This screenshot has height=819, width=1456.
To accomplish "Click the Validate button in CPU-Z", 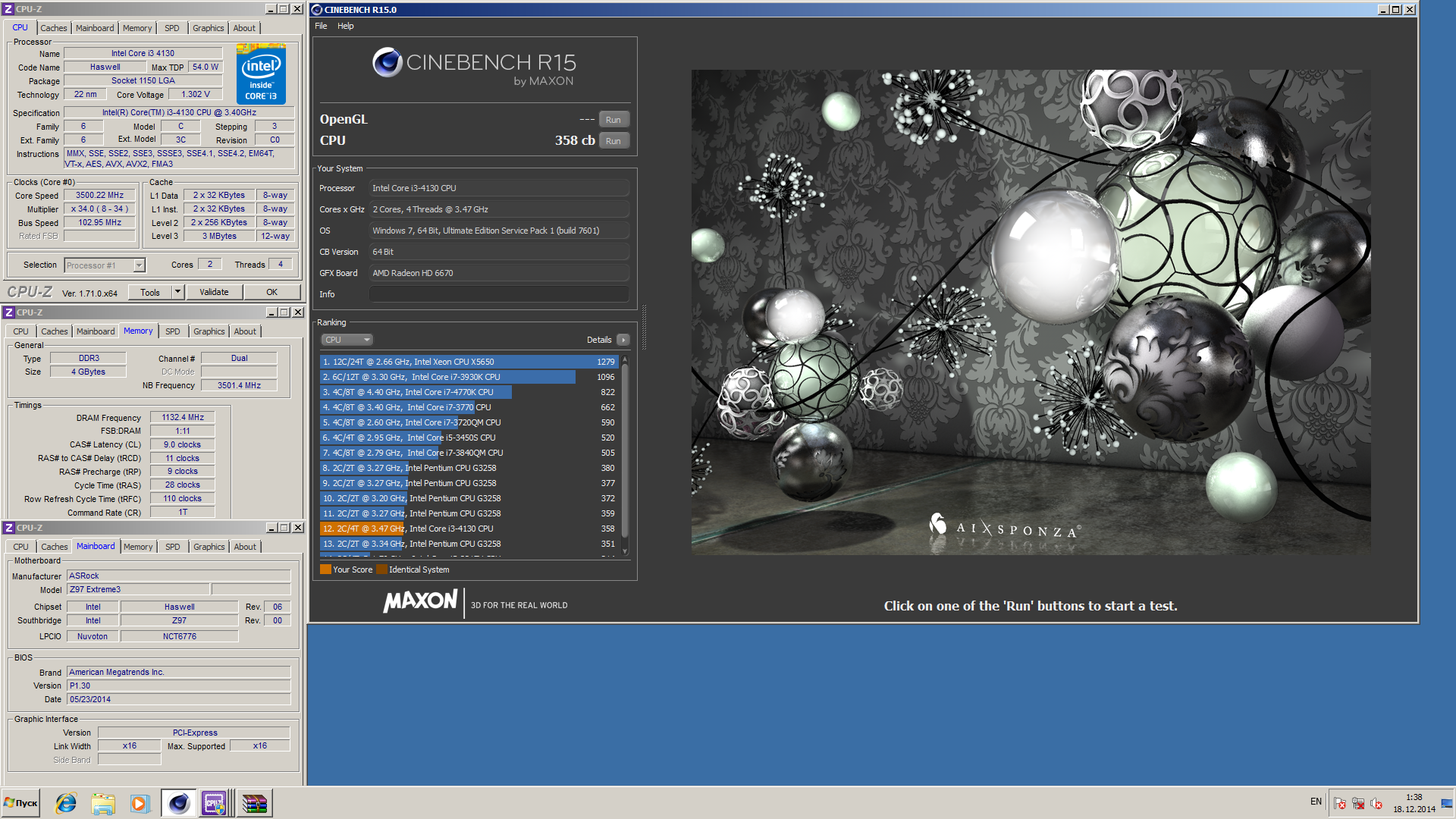I will click(214, 292).
